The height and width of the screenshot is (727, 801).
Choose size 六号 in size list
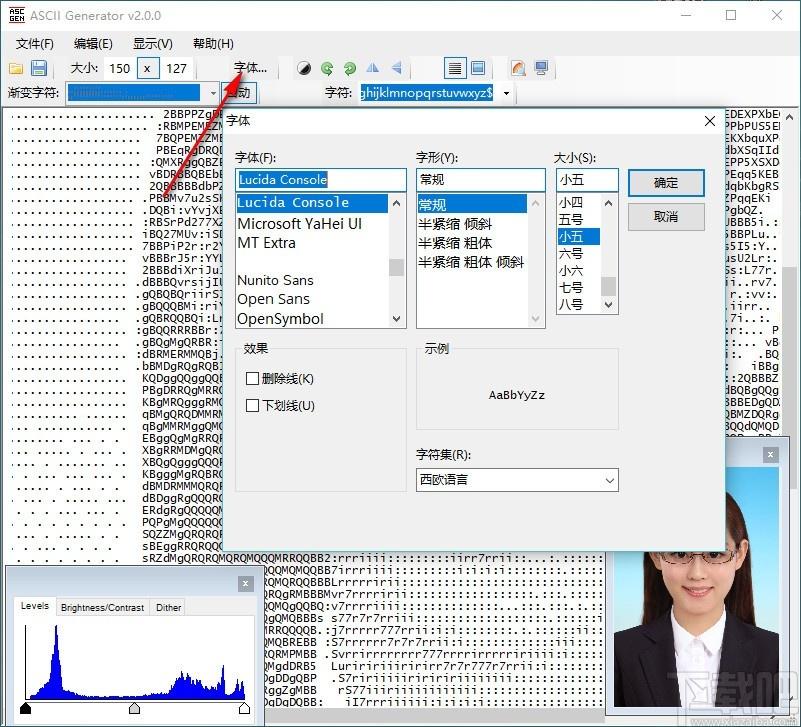[571, 254]
